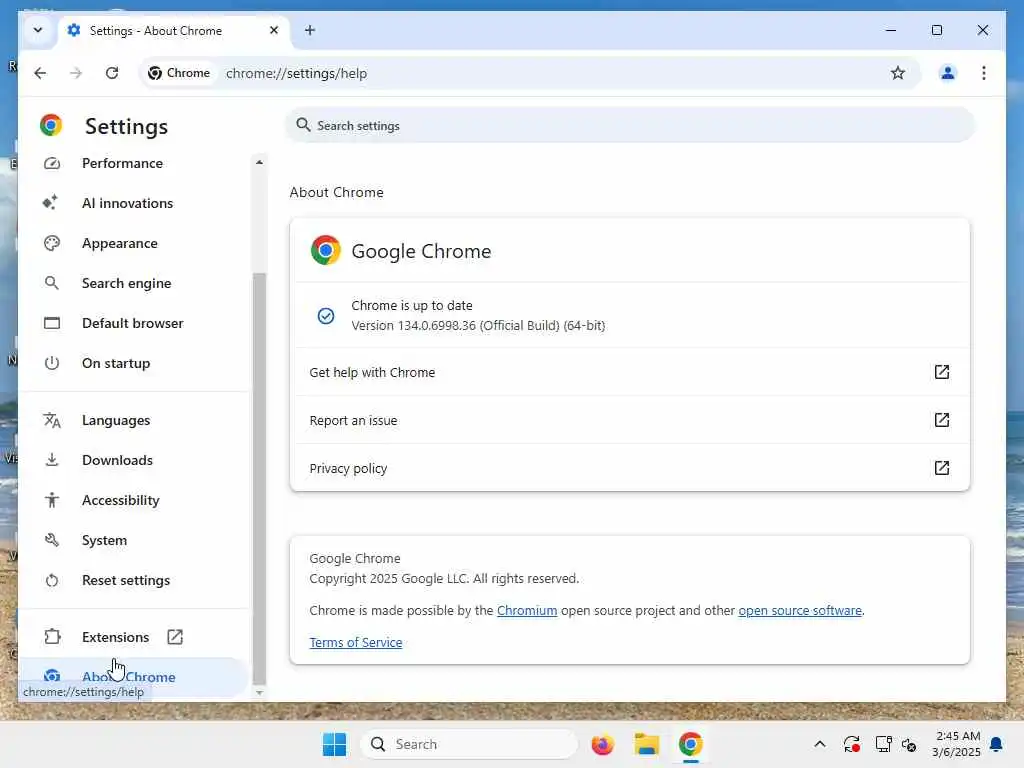Open Terms of Service link
The height and width of the screenshot is (768, 1024).
point(355,643)
